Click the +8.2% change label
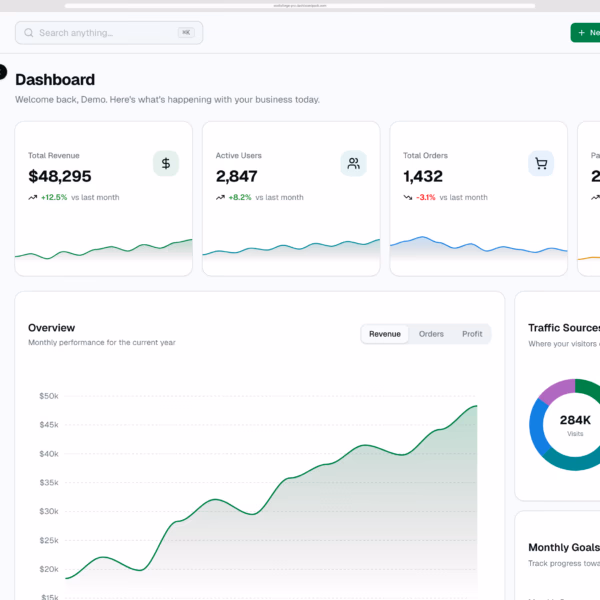 [240, 197]
